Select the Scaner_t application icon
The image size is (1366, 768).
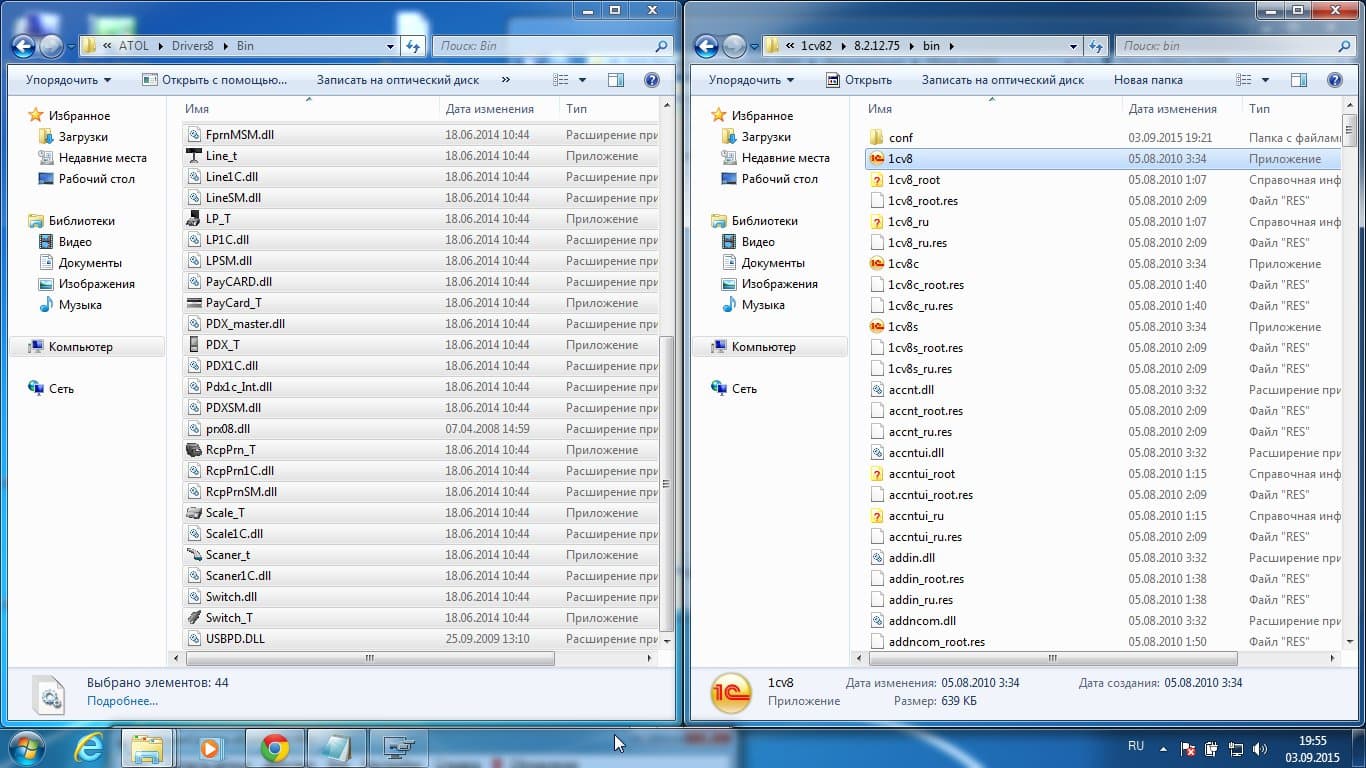(194, 555)
